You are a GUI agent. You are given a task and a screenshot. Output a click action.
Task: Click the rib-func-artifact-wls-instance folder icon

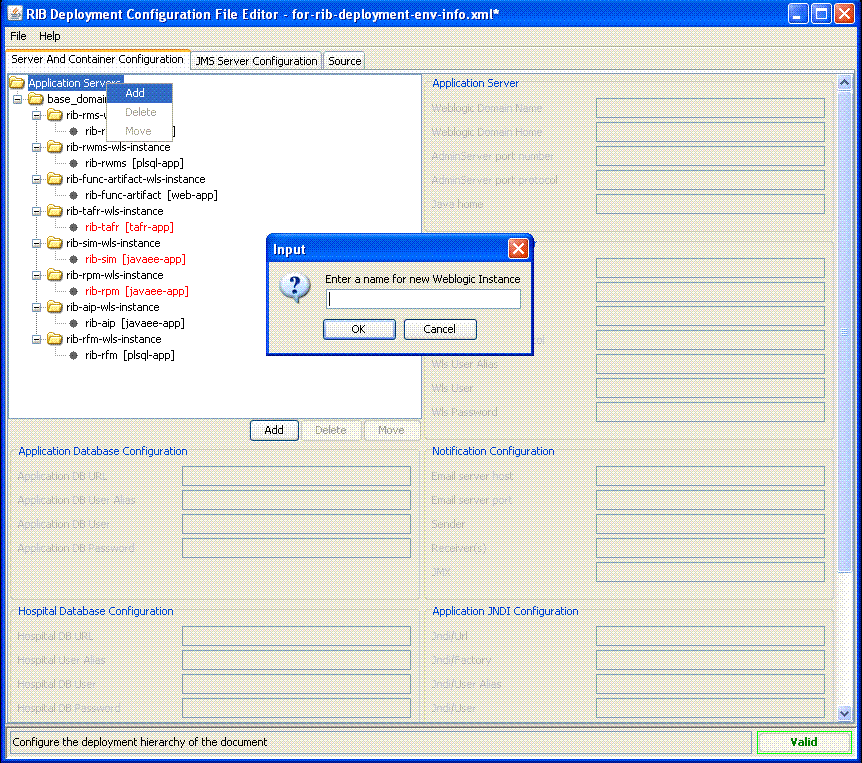(54, 179)
